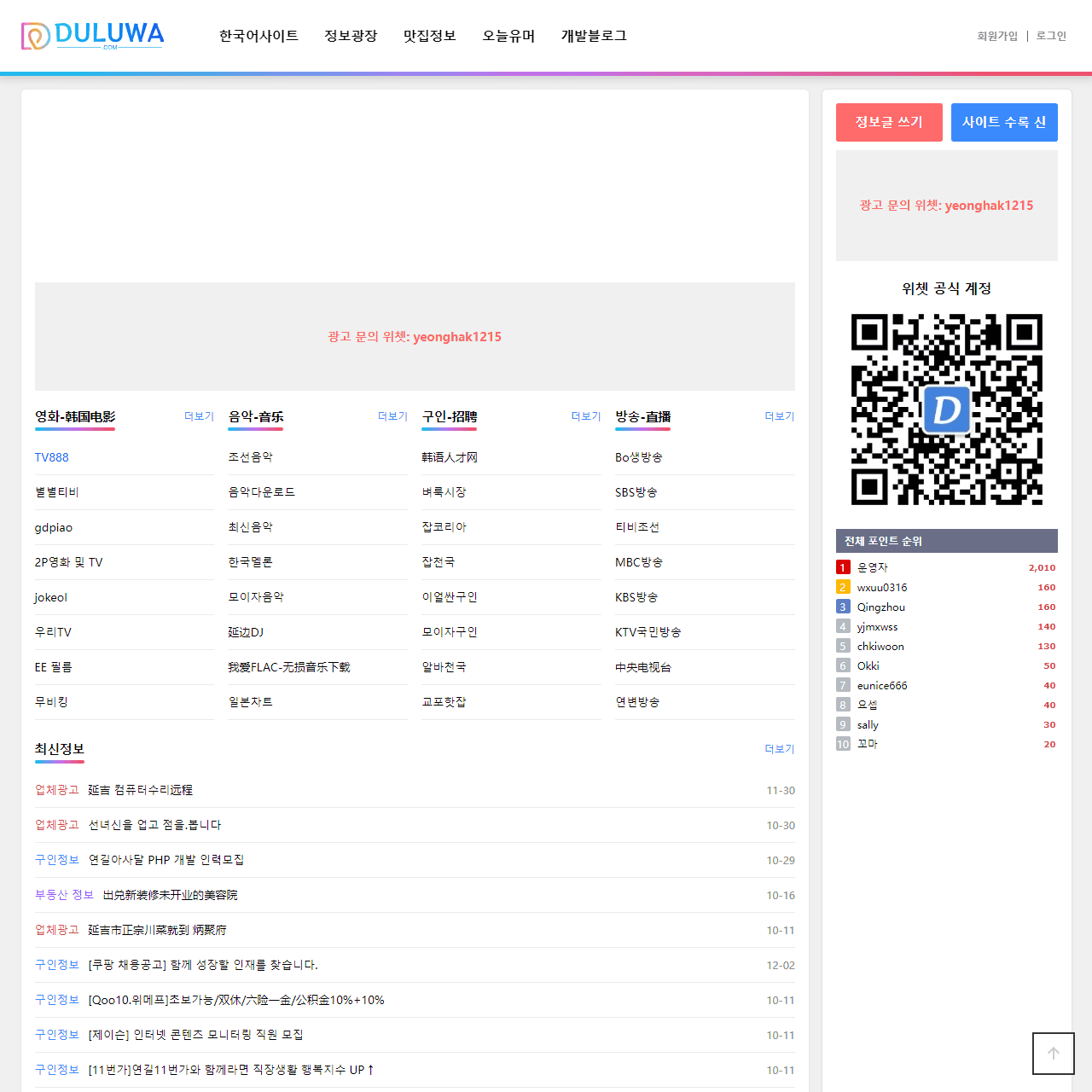Viewport: 1092px width, 1092px height.
Task: Click the 부동산 정보 category tag
Action: pos(64,895)
